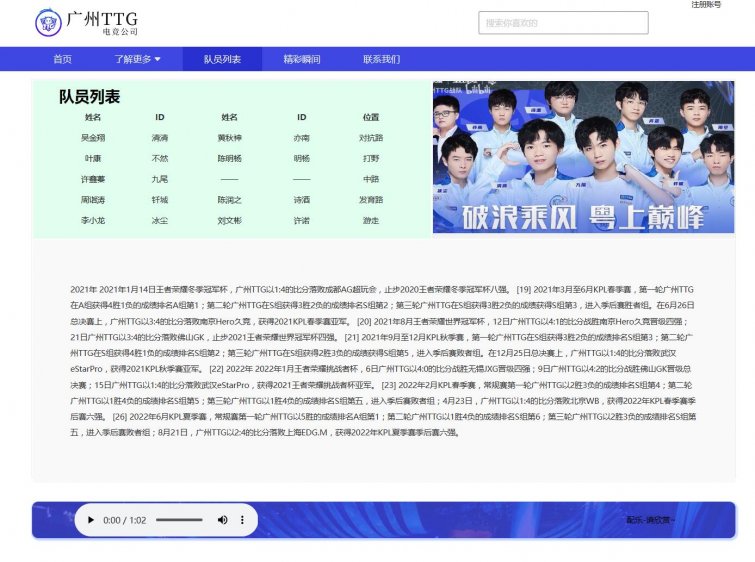Click the 注册账号 link
The width and height of the screenshot is (755, 562).
706,4
